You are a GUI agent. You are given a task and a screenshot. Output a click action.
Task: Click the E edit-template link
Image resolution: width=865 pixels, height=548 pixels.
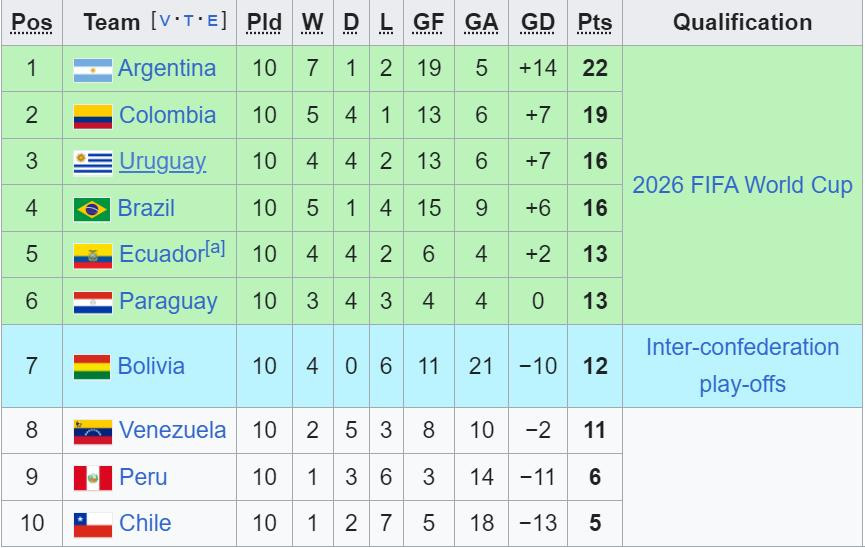[x=213, y=22]
